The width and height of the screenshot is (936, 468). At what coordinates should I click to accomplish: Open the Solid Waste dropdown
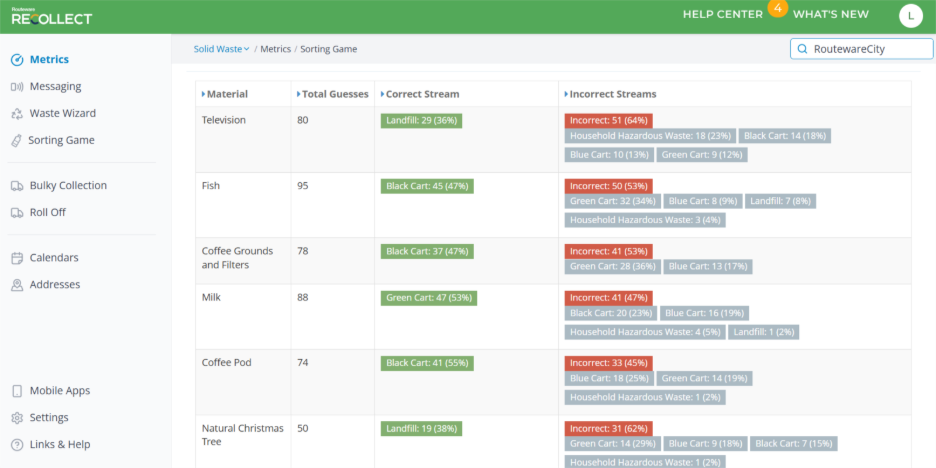pos(221,49)
